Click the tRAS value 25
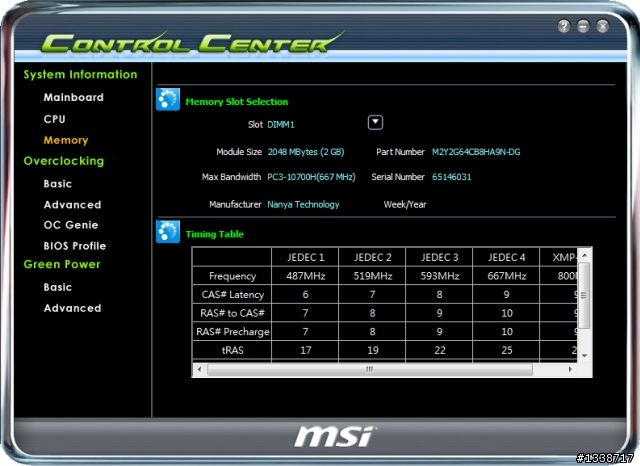 point(506,350)
